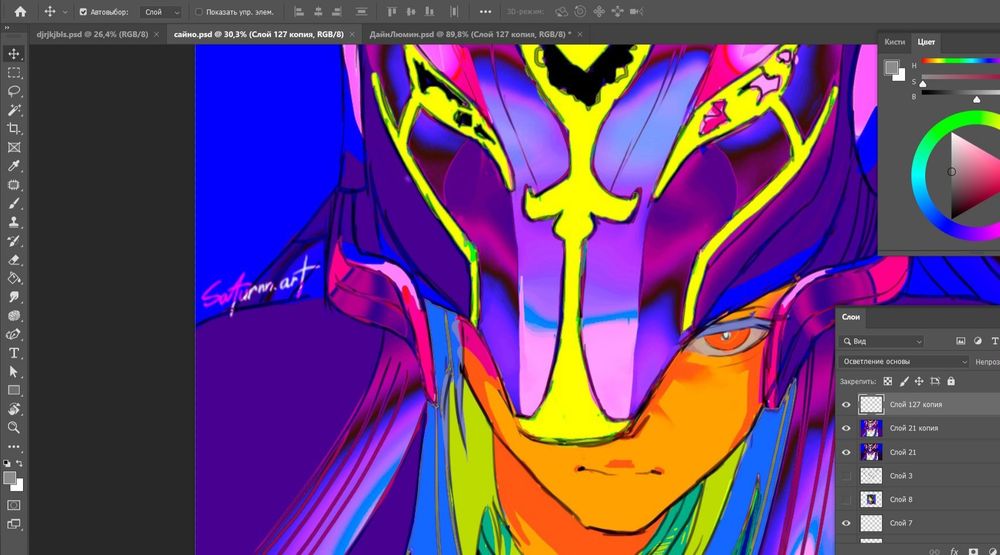The height and width of the screenshot is (555, 1000).
Task: Select the Frame tool
Action: (14, 147)
